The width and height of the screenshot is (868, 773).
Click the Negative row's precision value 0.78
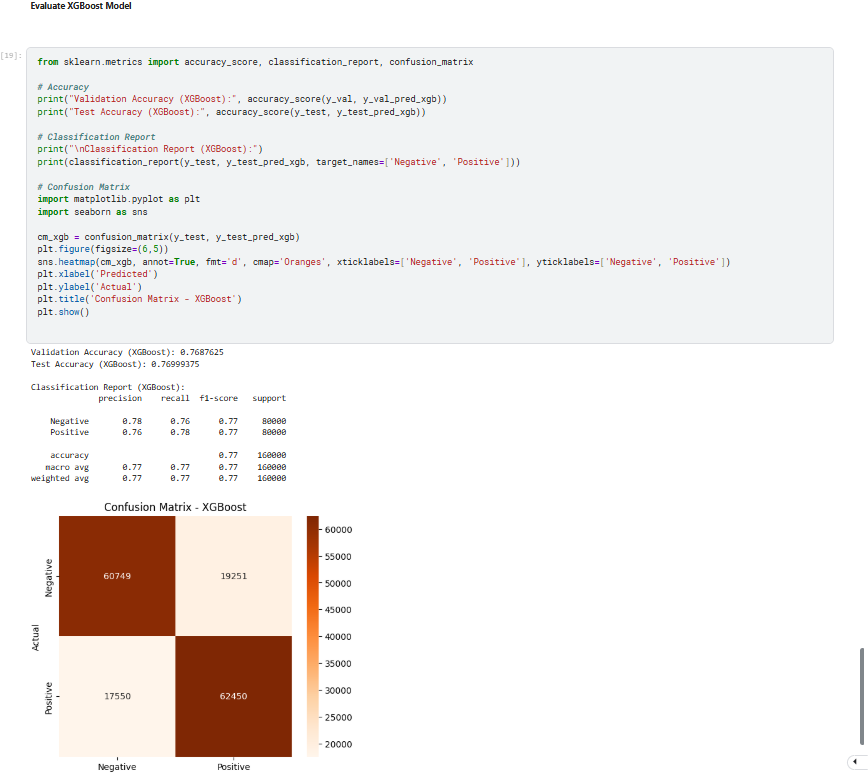click(x=132, y=421)
